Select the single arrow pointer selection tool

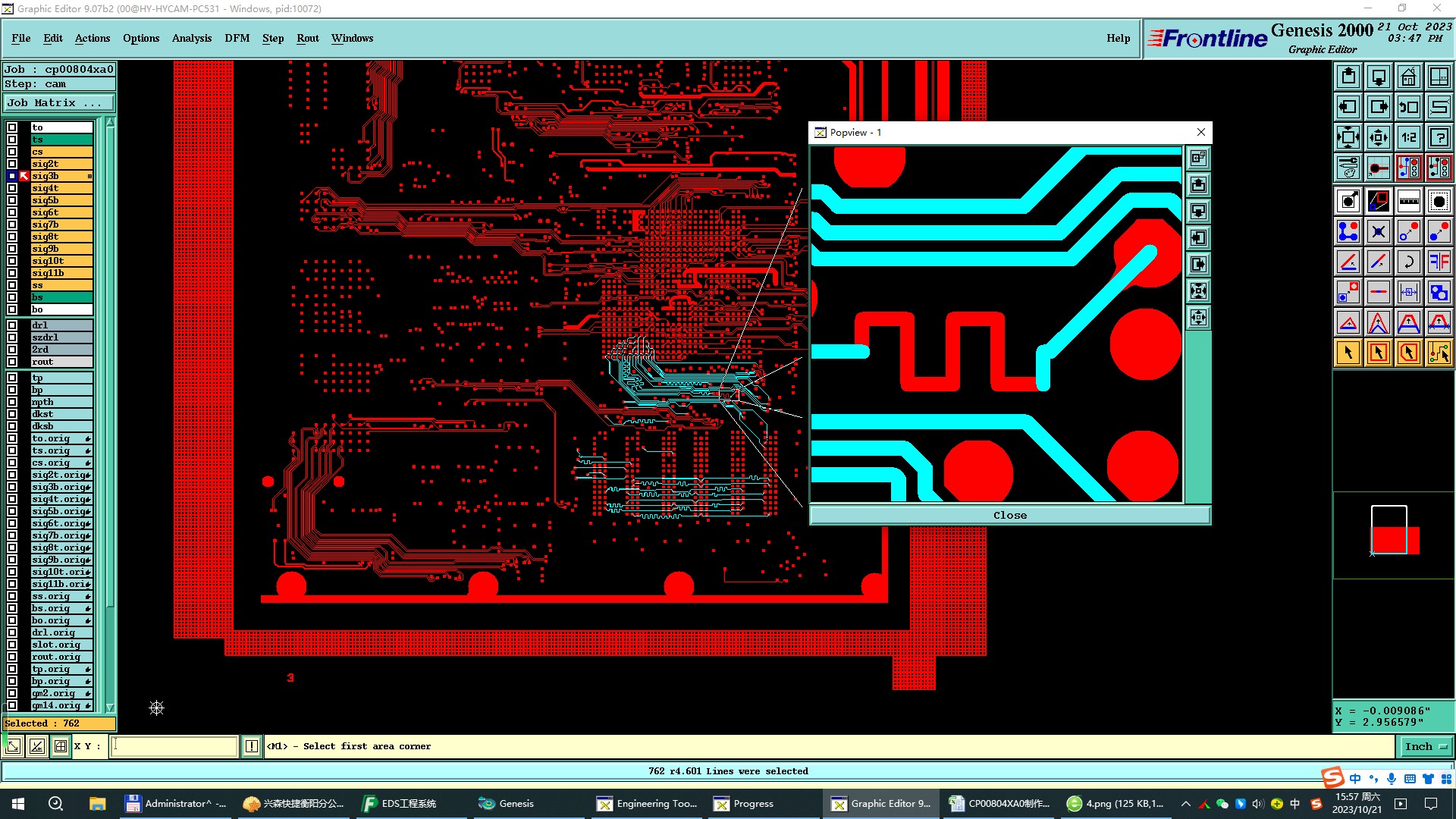(1348, 353)
